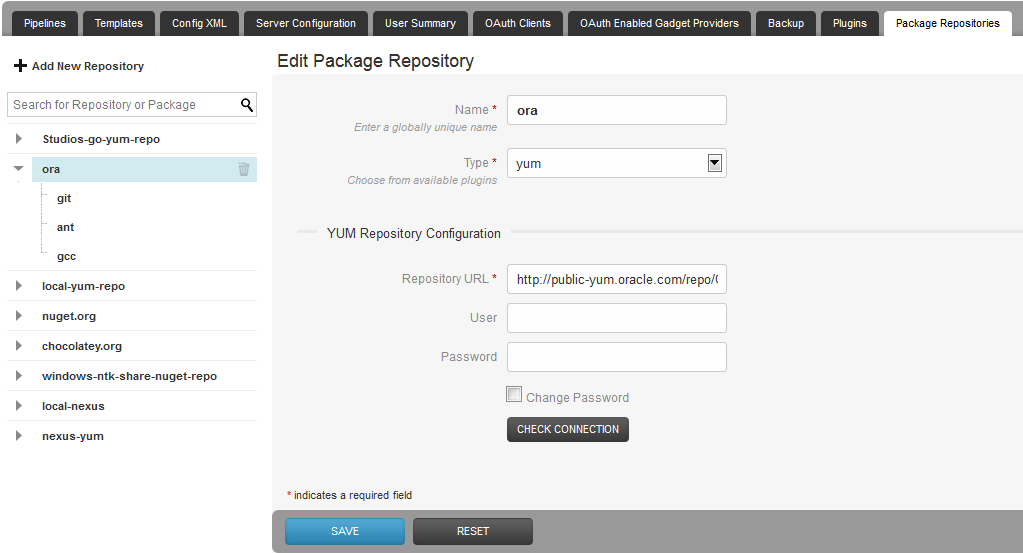Switch to the Pipelines tab
Screen dimensions: 1023x553
[44, 23]
